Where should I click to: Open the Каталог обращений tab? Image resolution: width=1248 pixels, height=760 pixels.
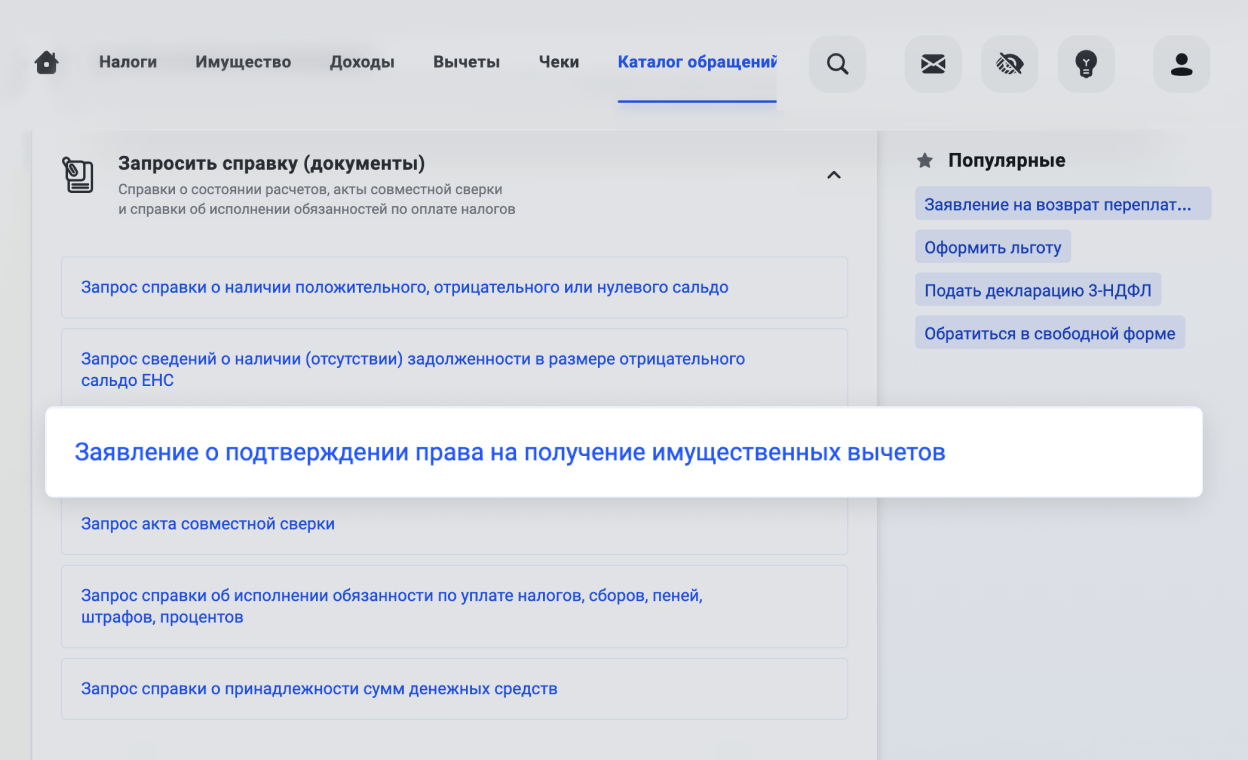tap(697, 62)
